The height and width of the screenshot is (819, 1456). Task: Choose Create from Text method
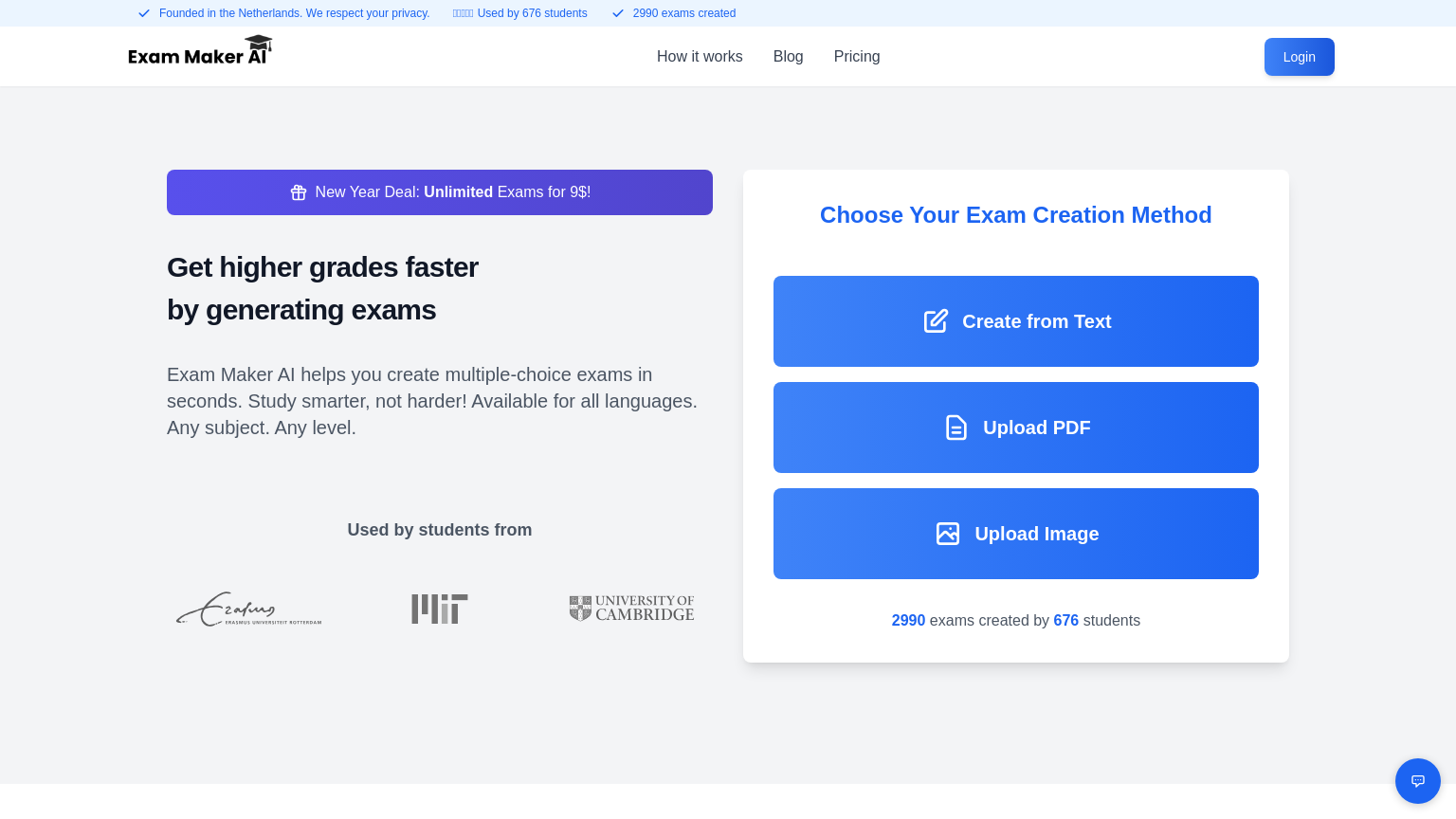coord(1016,321)
